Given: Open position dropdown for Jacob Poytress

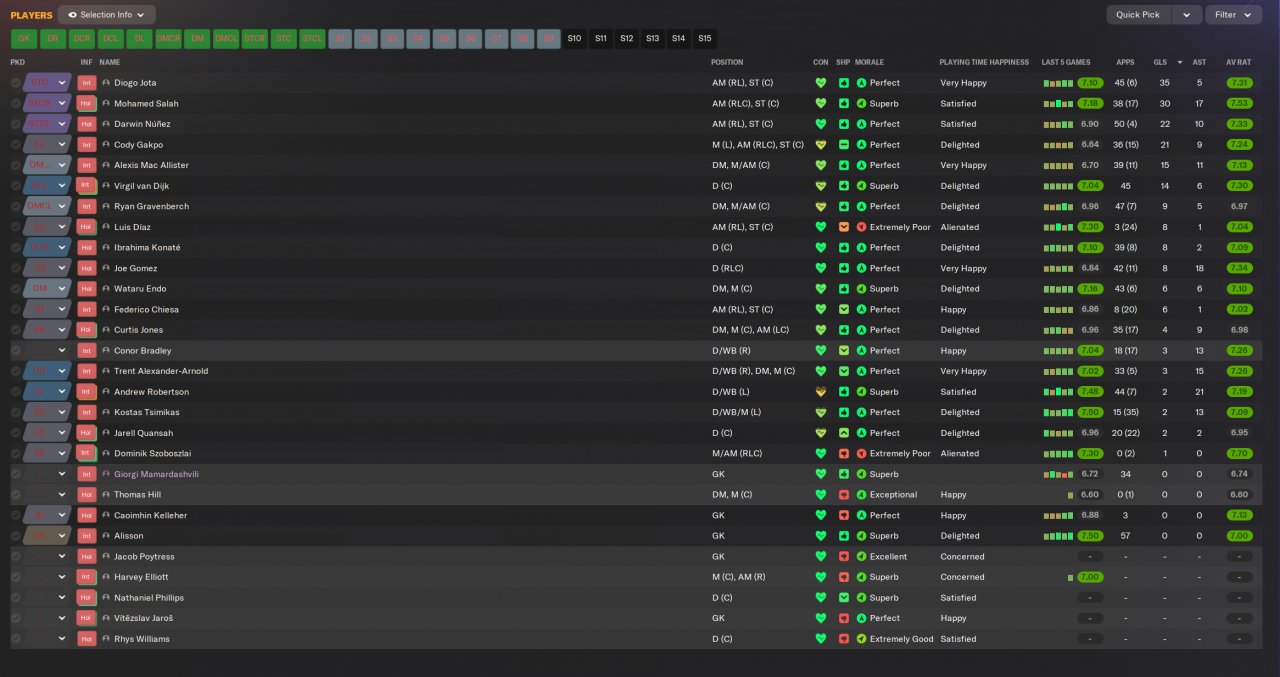Looking at the screenshot, I should tap(62, 557).
